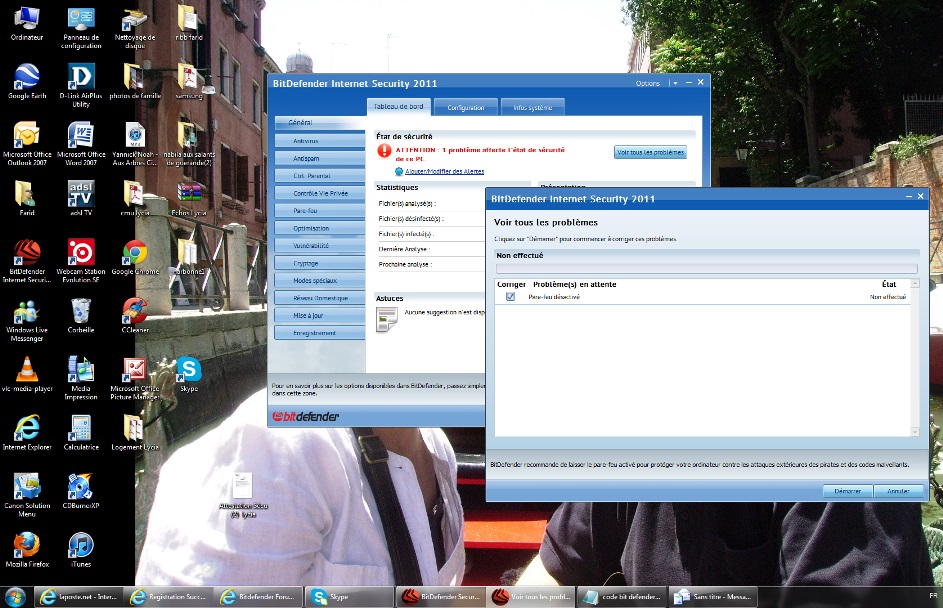The image size is (943, 608).
Task: Open the Calculatrice desktop icon
Action: tap(81, 432)
